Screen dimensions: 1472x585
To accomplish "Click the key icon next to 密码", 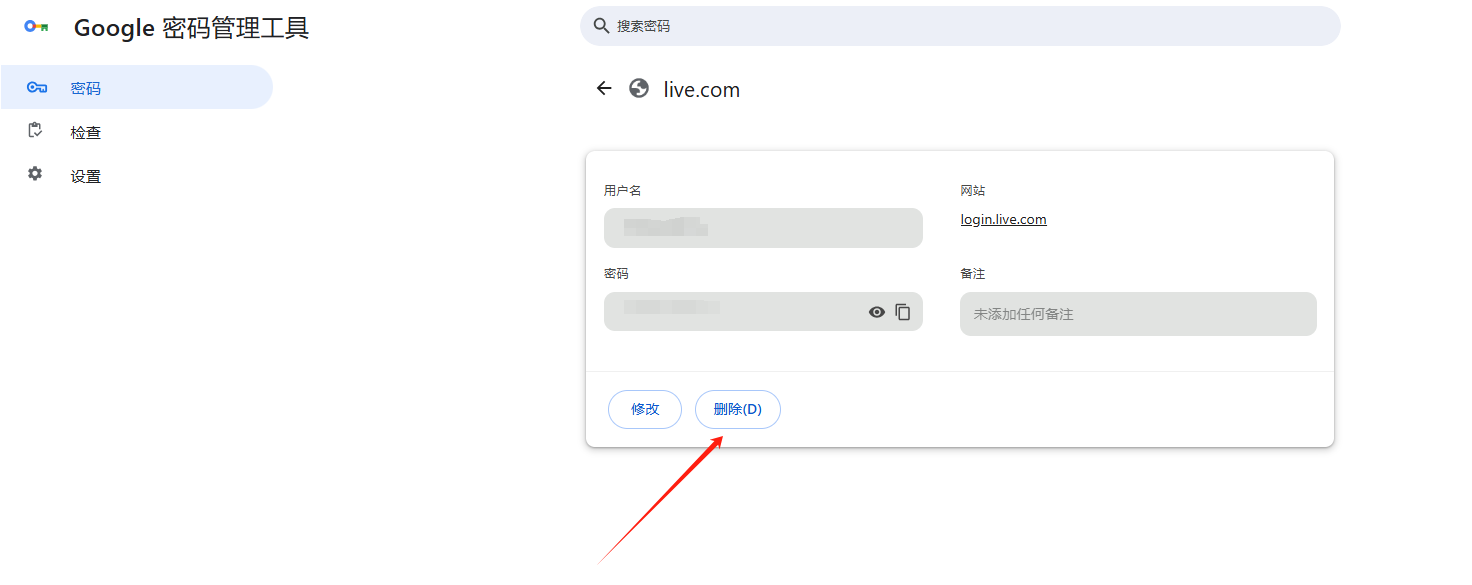I will click(x=37, y=88).
